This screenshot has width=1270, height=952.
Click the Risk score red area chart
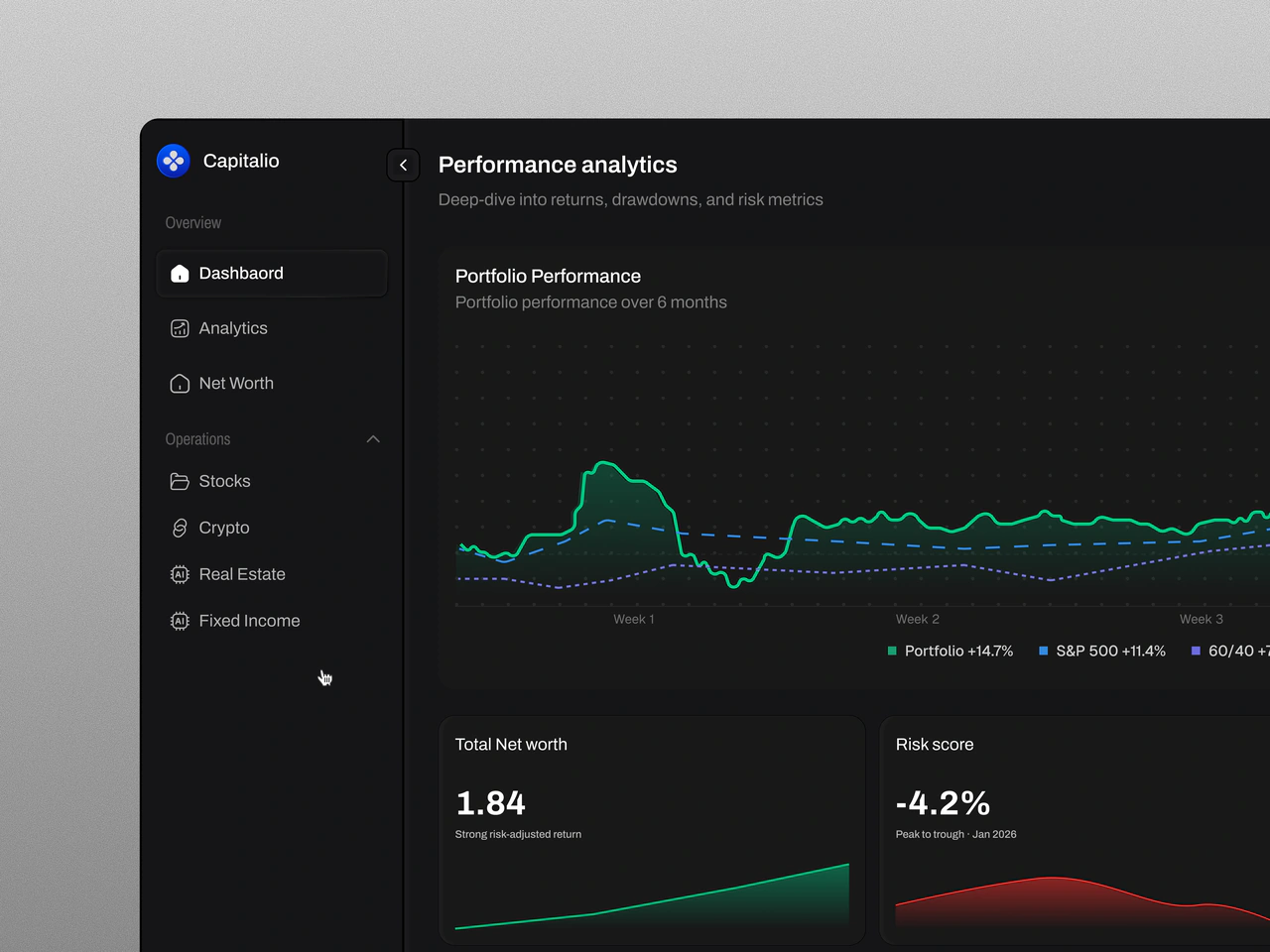1082,902
